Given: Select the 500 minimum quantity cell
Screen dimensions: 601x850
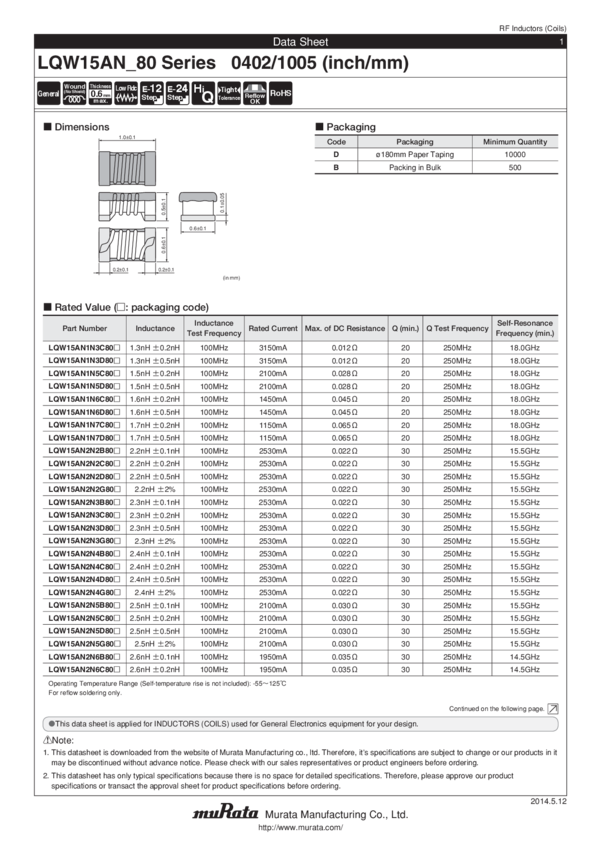Looking at the screenshot, I should click(515, 168).
